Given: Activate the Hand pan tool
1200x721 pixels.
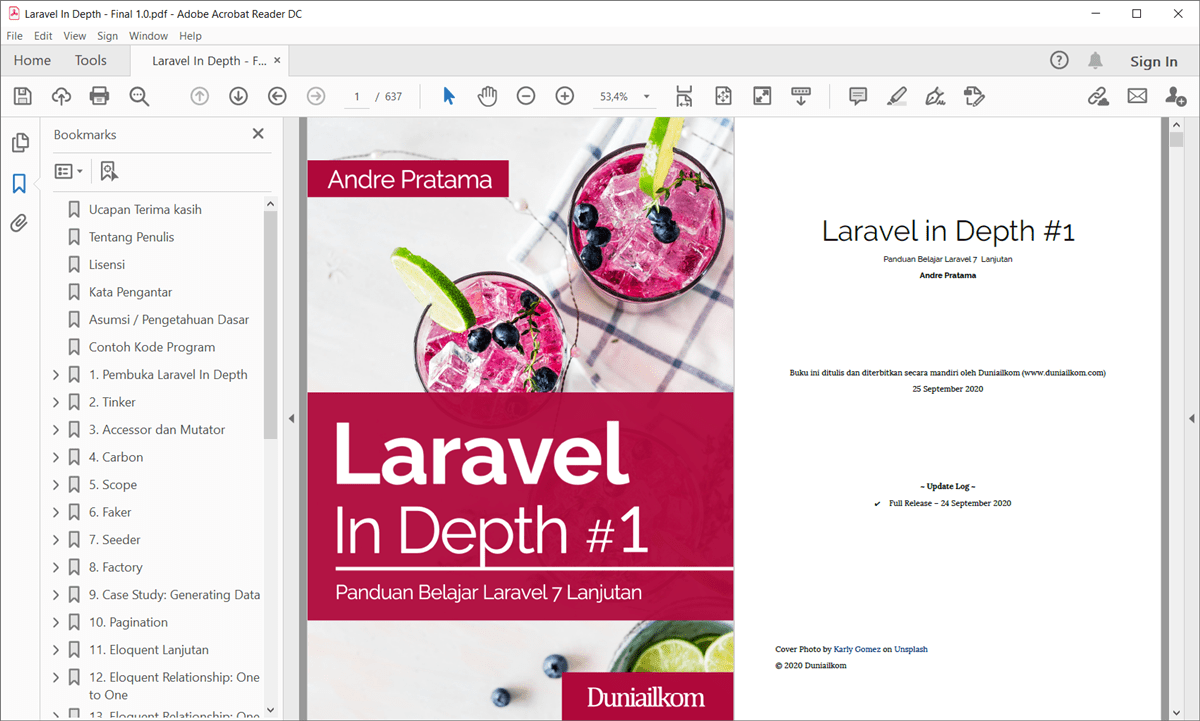Looking at the screenshot, I should (x=487, y=96).
